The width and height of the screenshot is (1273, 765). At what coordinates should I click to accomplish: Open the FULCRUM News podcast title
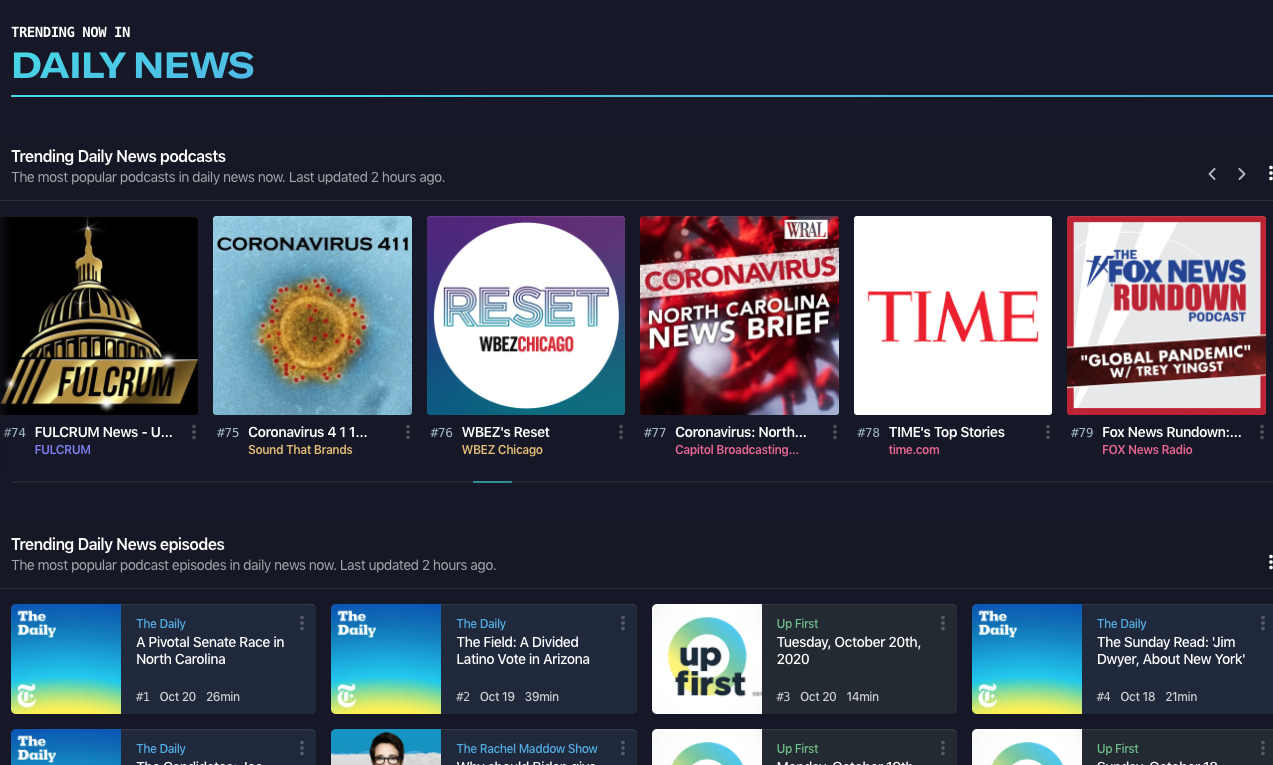[x=104, y=432]
